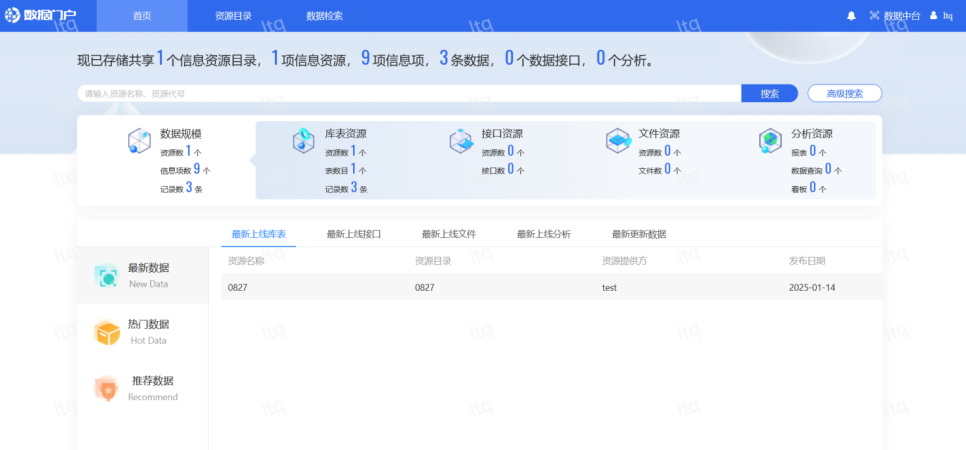The width and height of the screenshot is (966, 450).
Task: Switch to 最新更新数据 tab
Action: (x=638, y=234)
